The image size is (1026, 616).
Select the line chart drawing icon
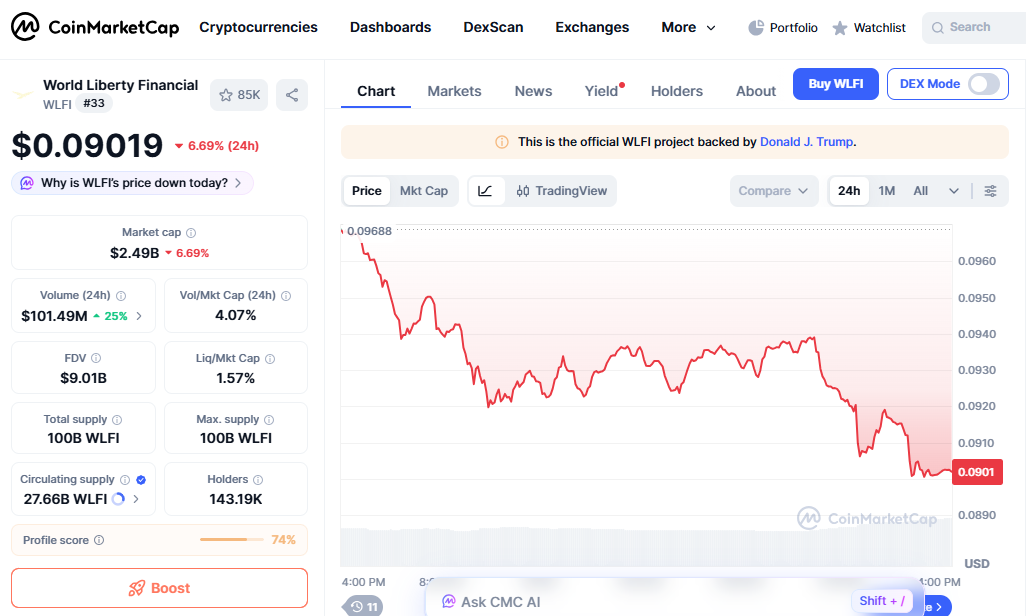point(487,190)
